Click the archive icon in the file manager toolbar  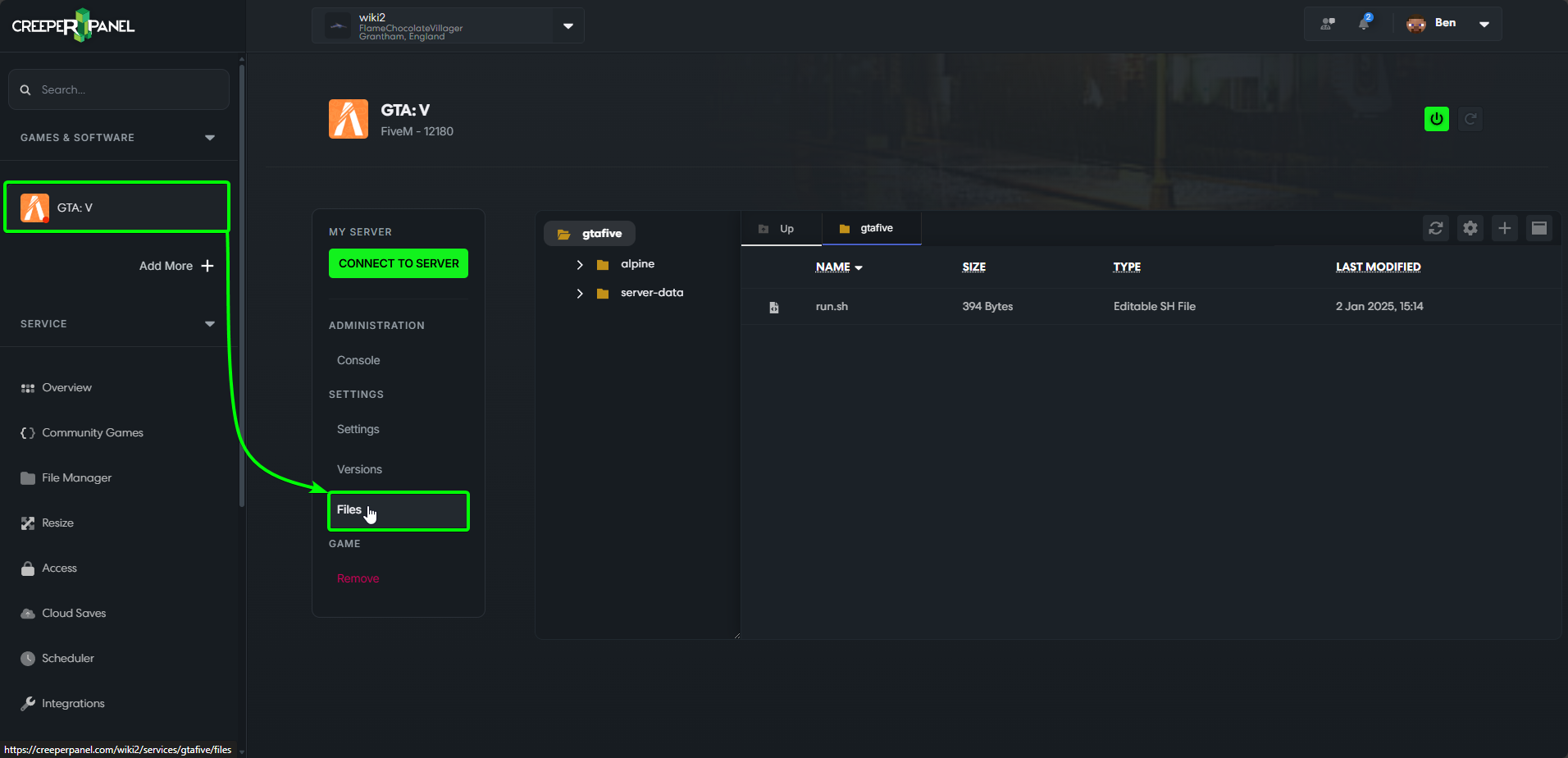[x=1539, y=228]
